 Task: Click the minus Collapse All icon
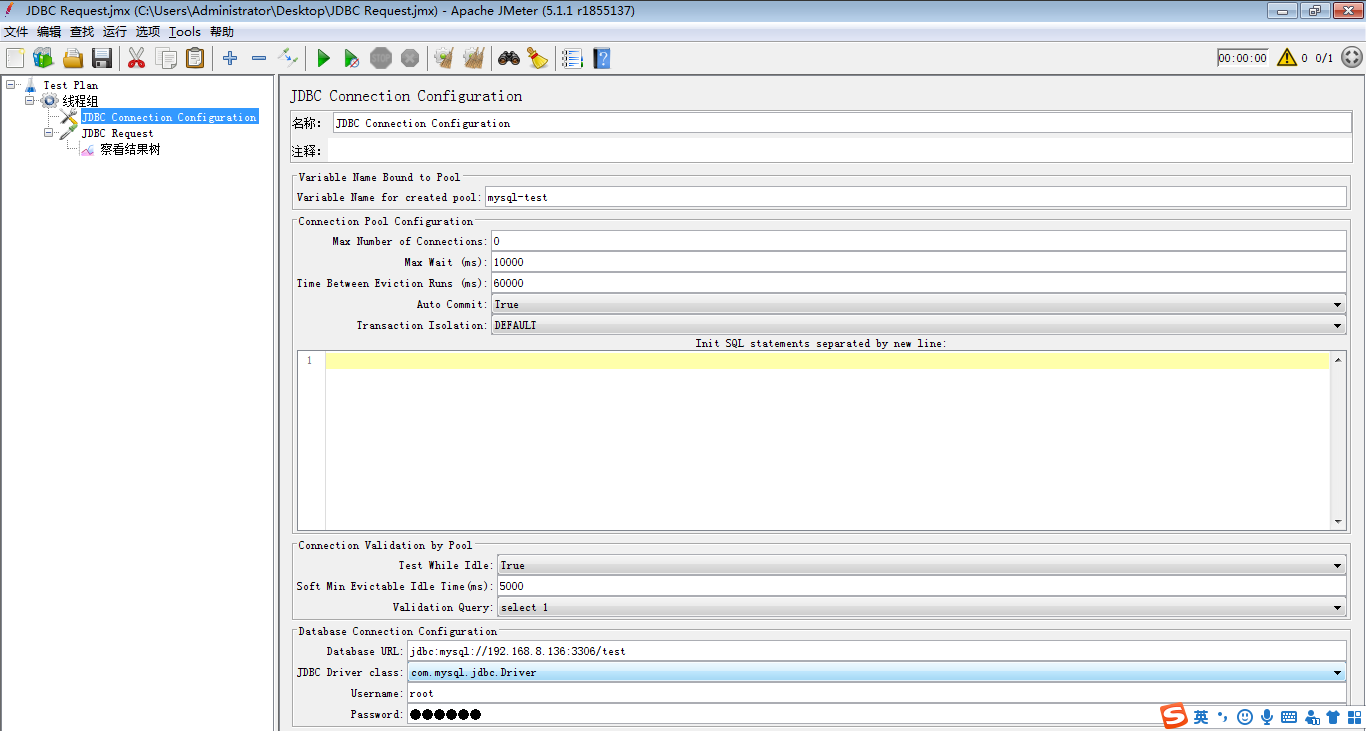click(259, 58)
